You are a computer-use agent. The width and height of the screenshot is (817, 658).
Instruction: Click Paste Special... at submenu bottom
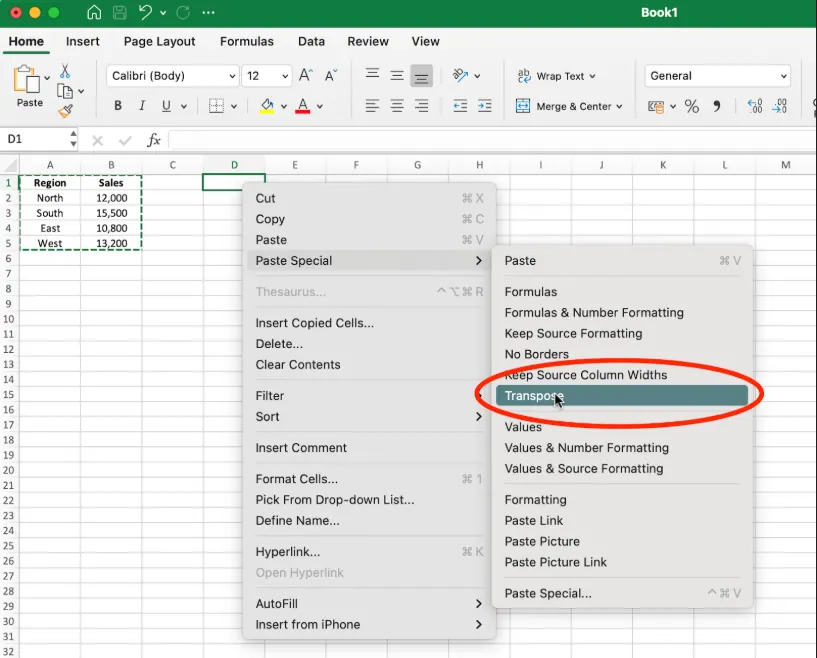[x=547, y=593]
